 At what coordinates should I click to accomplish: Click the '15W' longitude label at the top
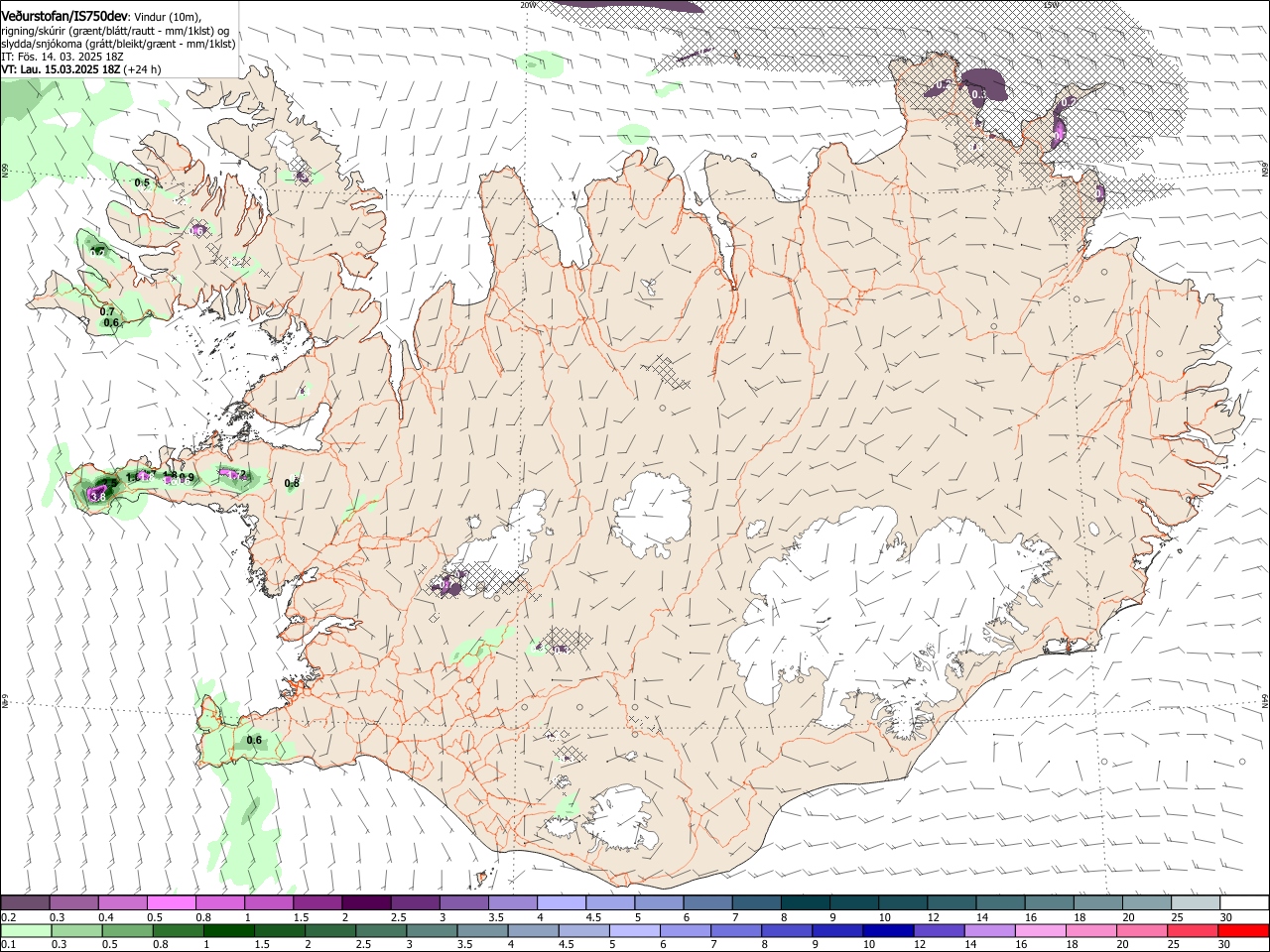click(1051, 5)
